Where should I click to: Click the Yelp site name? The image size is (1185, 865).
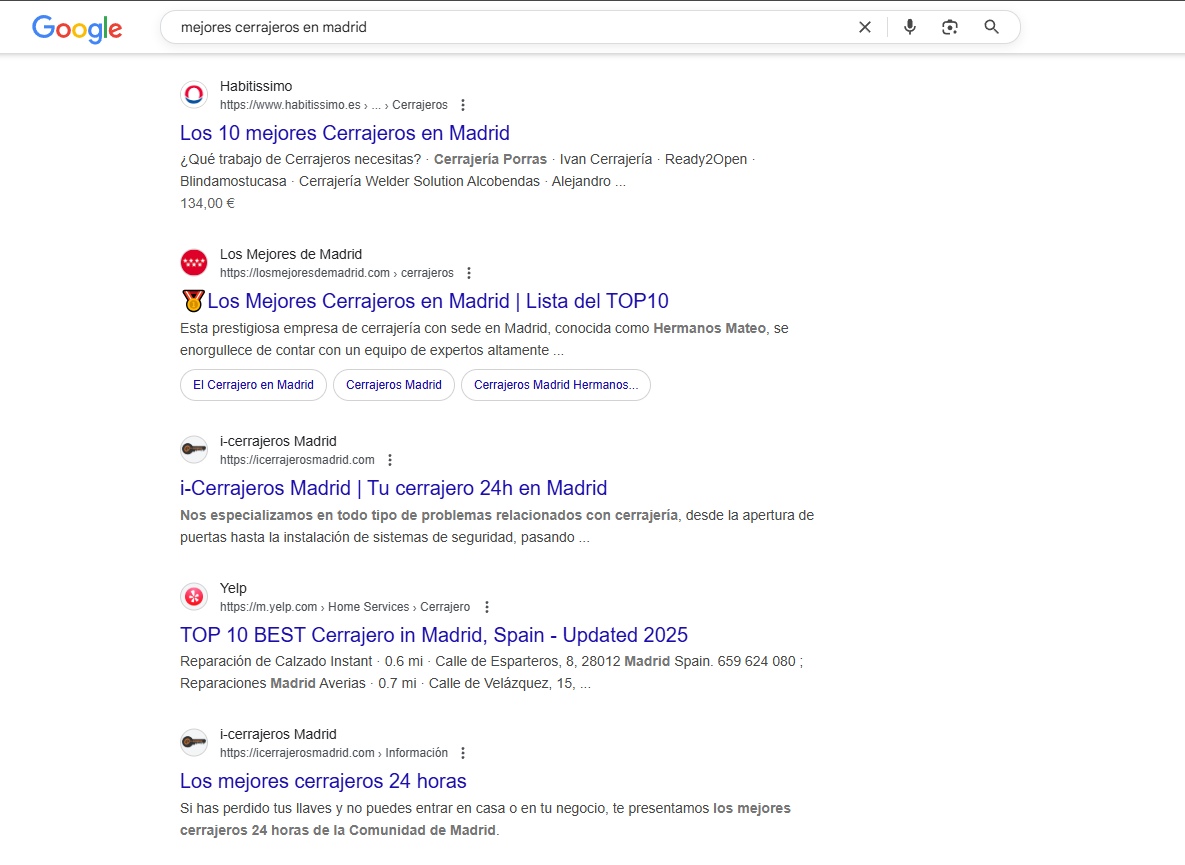pos(233,589)
